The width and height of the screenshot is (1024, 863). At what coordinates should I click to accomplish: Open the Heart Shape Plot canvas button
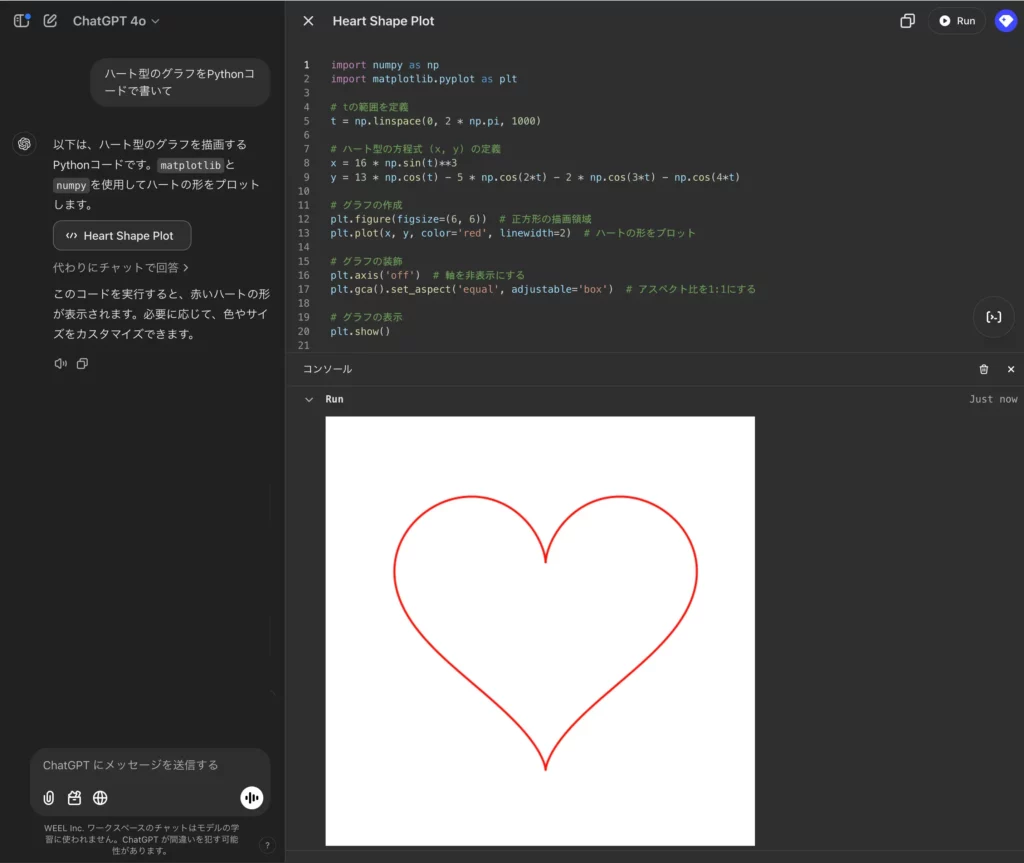pos(121,236)
